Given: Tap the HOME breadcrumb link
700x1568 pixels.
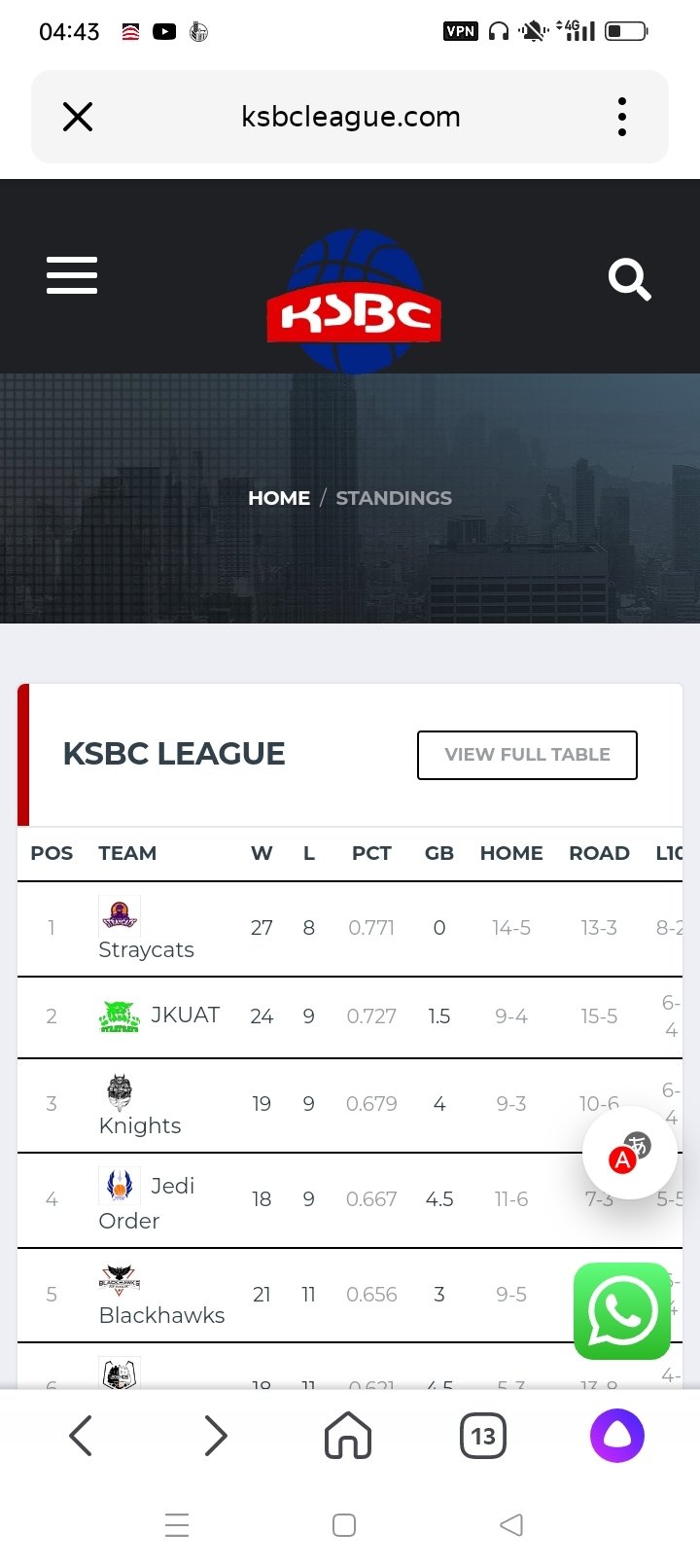Looking at the screenshot, I should [x=279, y=498].
